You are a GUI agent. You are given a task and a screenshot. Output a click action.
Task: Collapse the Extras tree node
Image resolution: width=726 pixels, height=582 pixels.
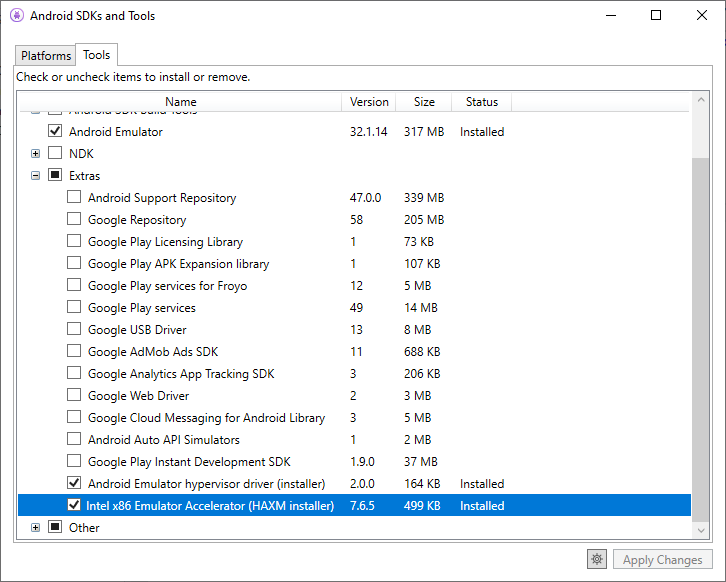36,175
